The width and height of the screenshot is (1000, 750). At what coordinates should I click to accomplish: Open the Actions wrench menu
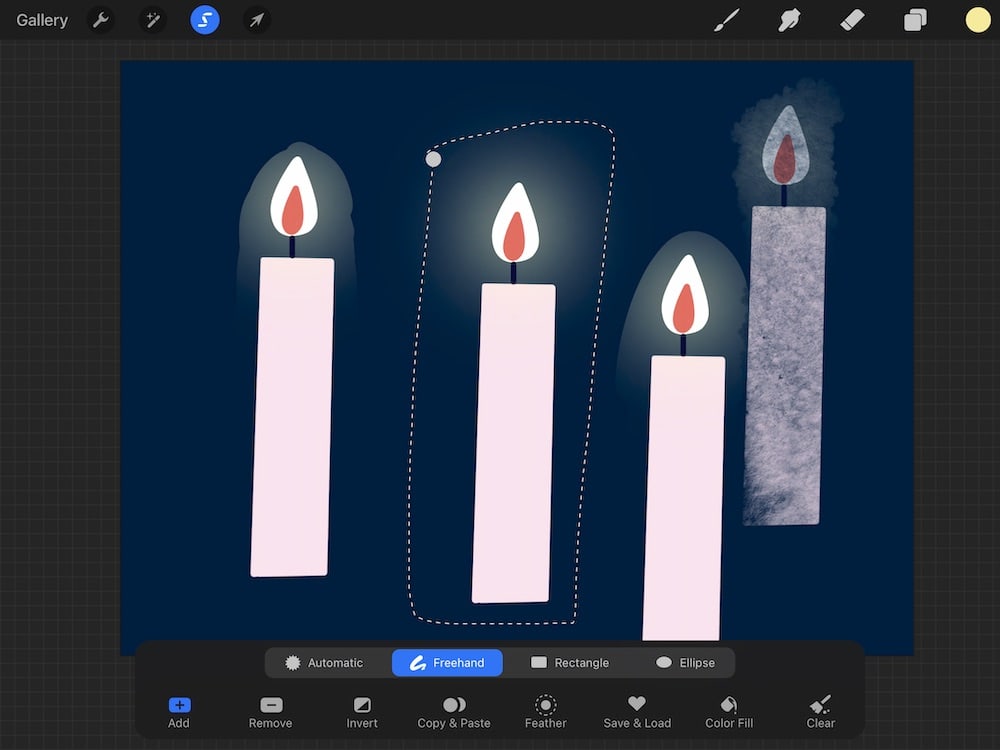click(x=99, y=20)
